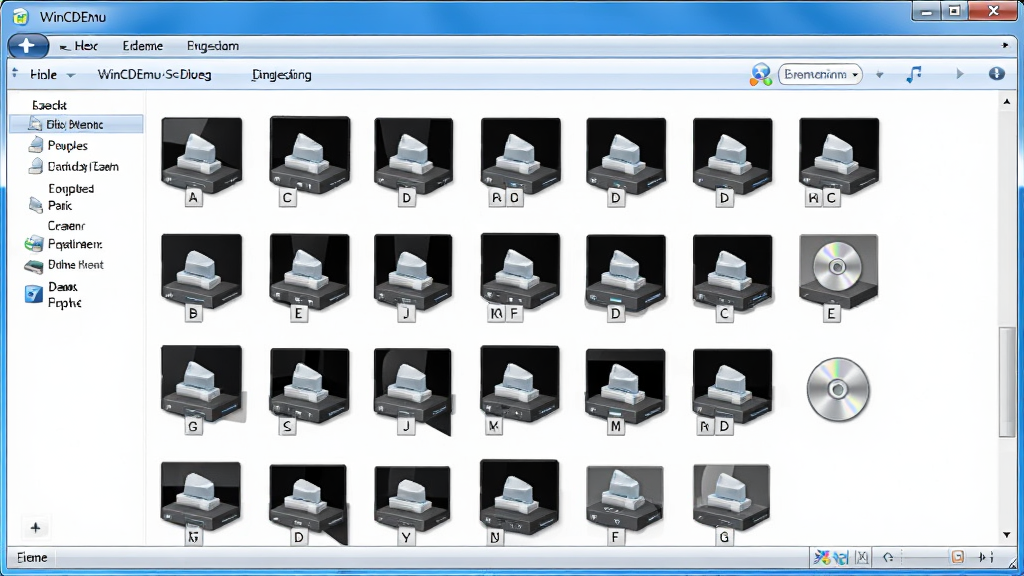Screen dimensions: 1024x576
Task: Select the virtual drive labeled R C
Action: click(x=839, y=161)
